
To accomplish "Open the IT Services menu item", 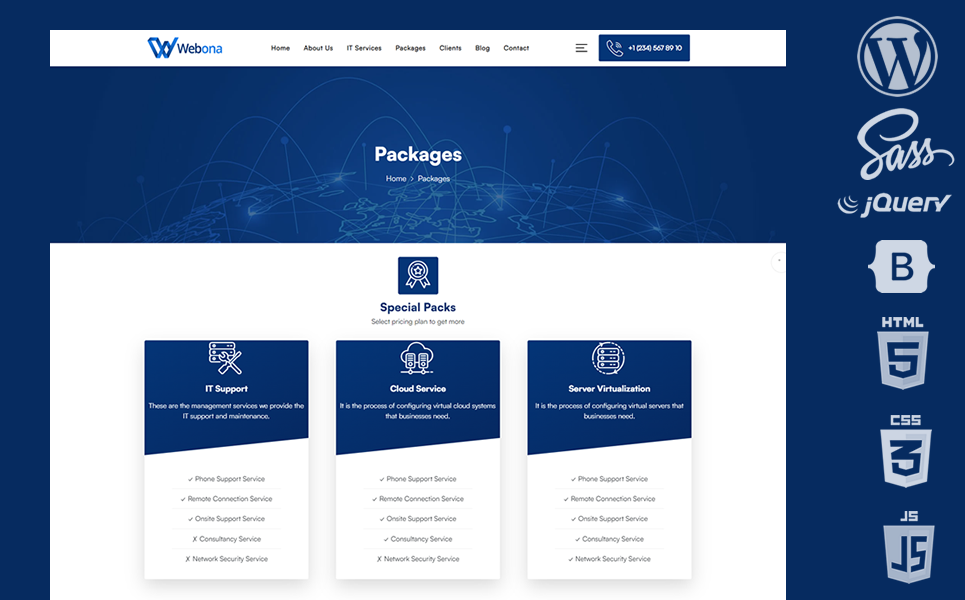I will (364, 48).
